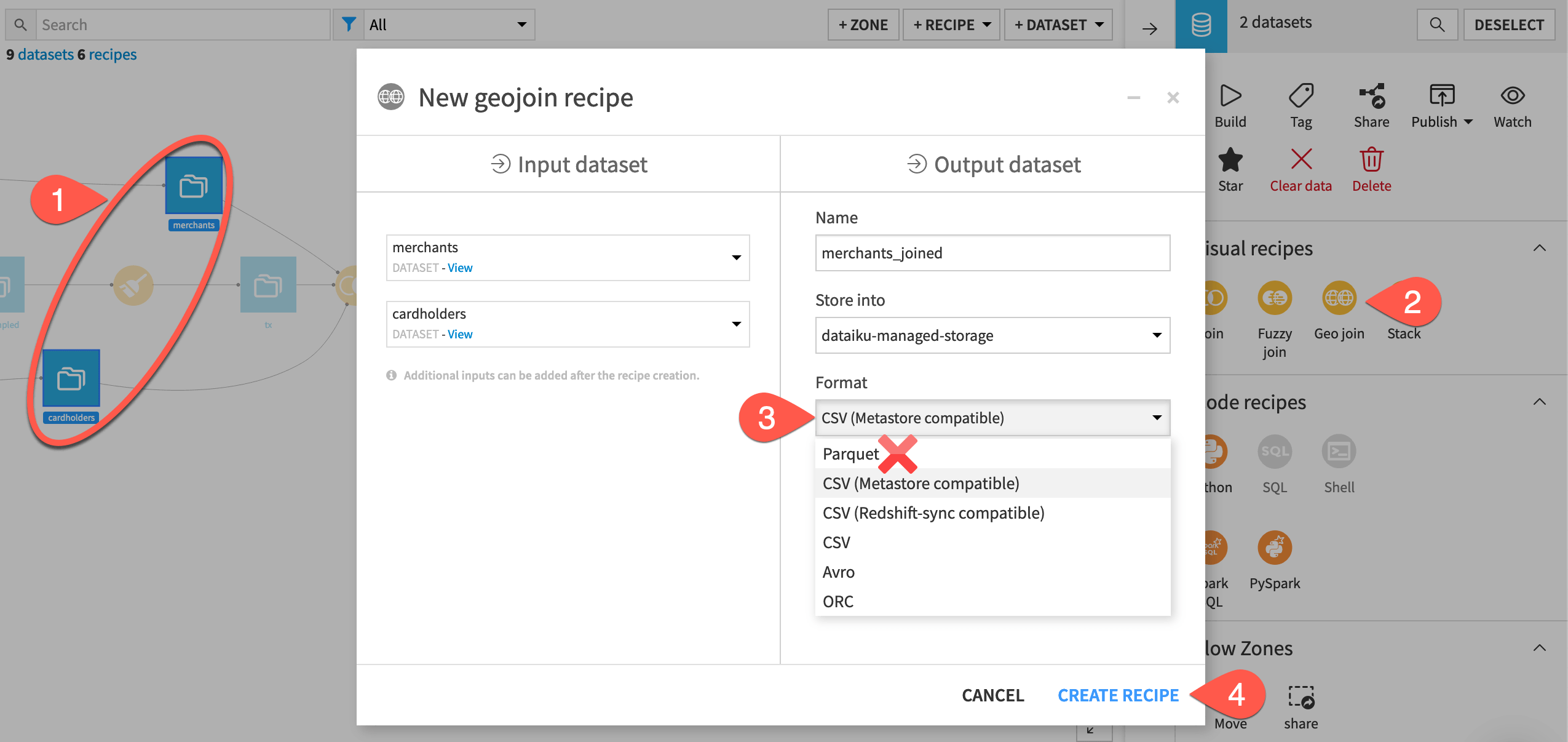This screenshot has width=1568, height=742.
Task: Choose CSV (Metastore compatible) option in list
Action: [992, 483]
